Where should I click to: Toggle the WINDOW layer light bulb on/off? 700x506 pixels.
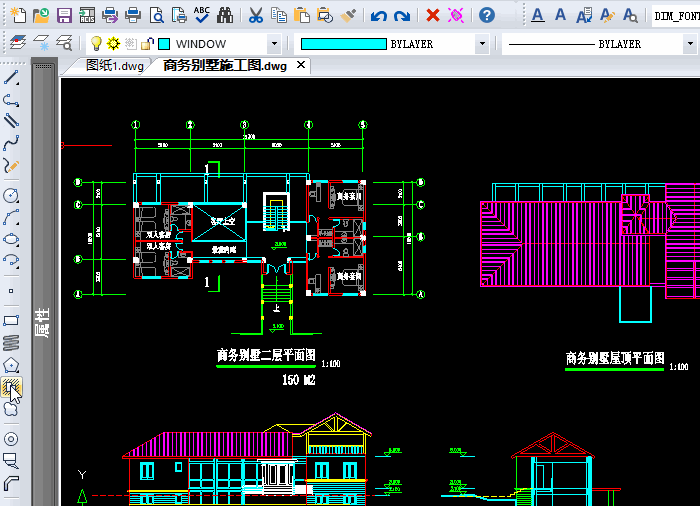pyautogui.click(x=96, y=44)
